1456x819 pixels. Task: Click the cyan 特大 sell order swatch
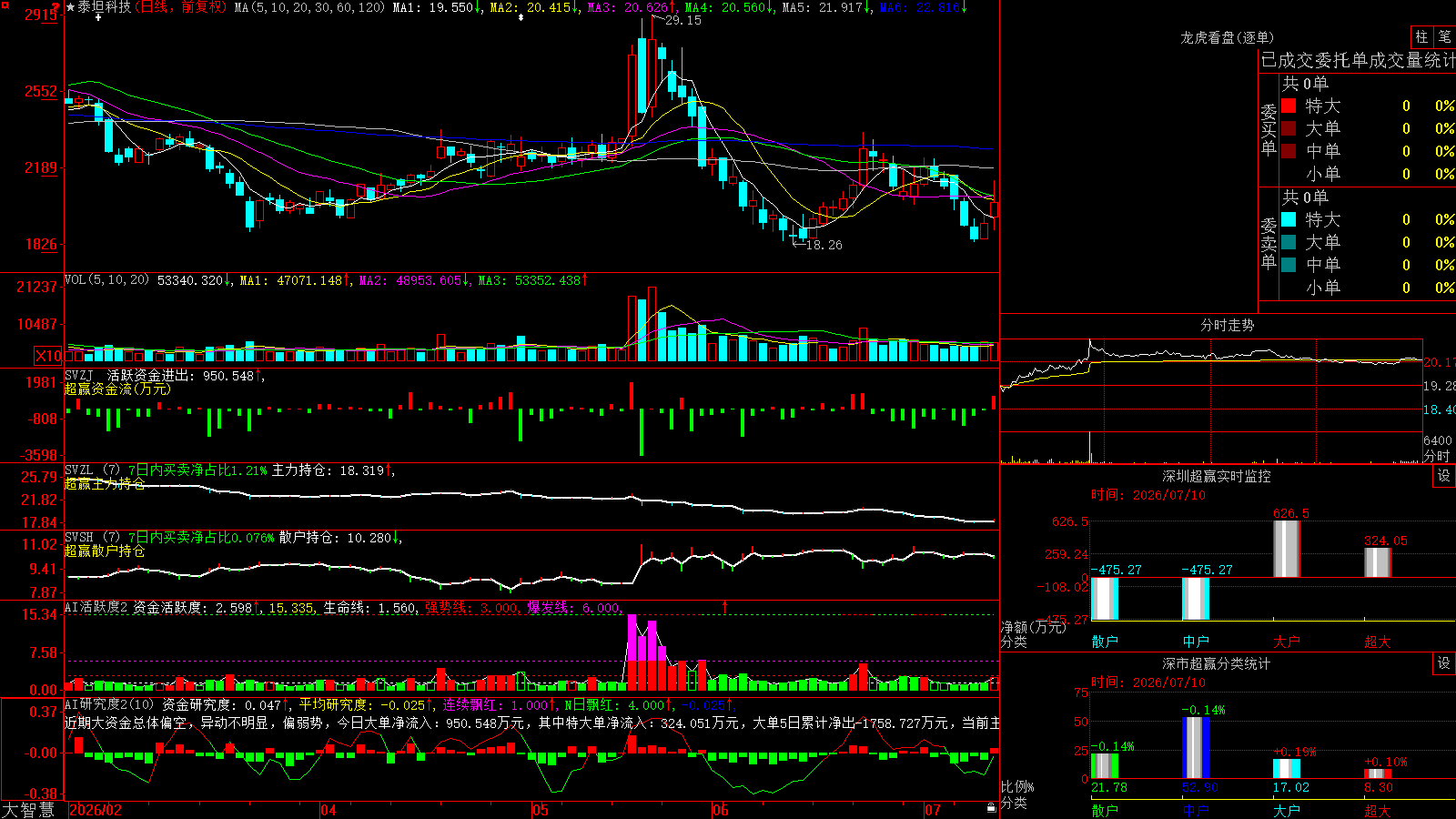tap(1289, 219)
